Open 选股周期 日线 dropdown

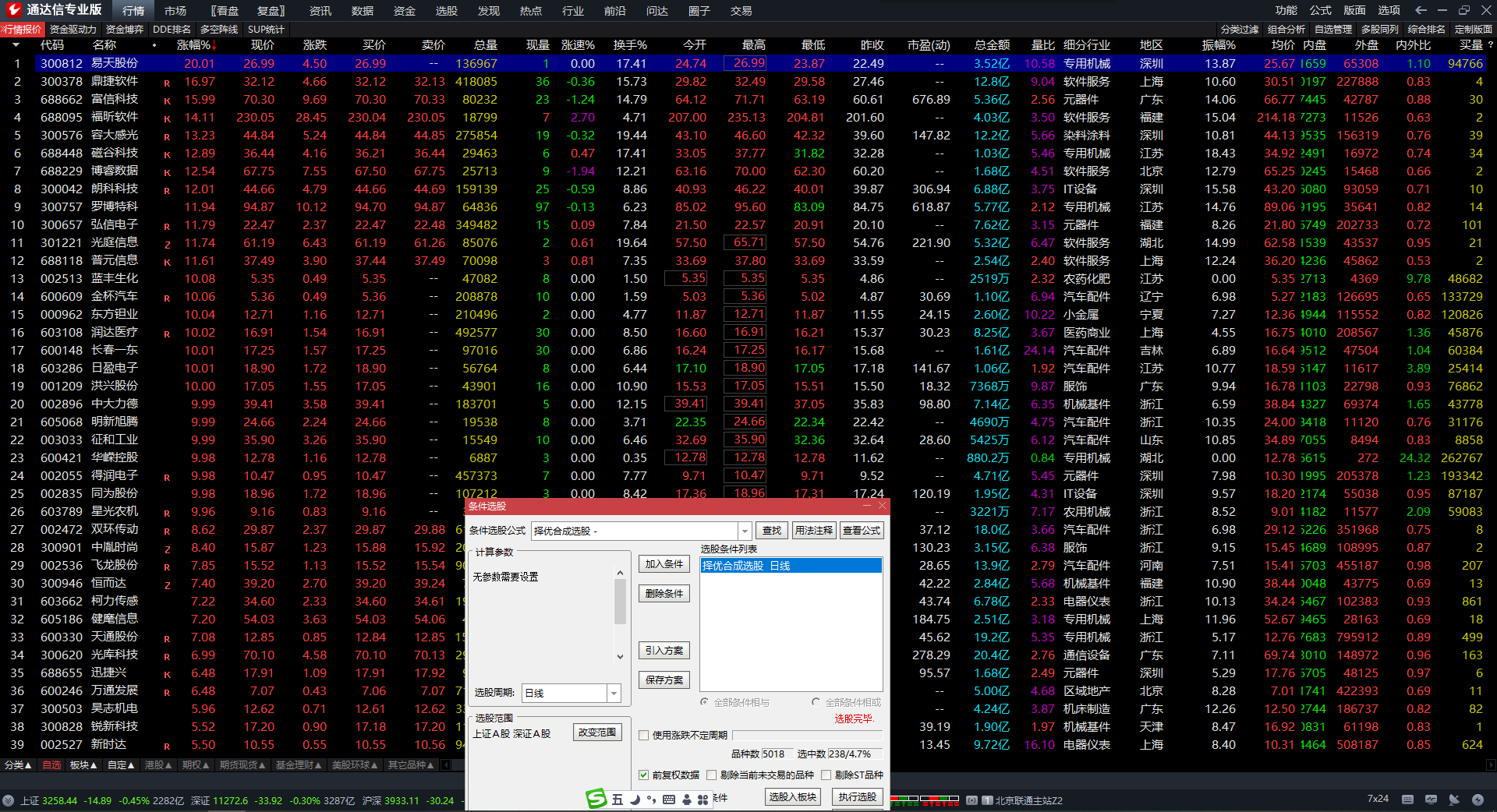pos(614,693)
